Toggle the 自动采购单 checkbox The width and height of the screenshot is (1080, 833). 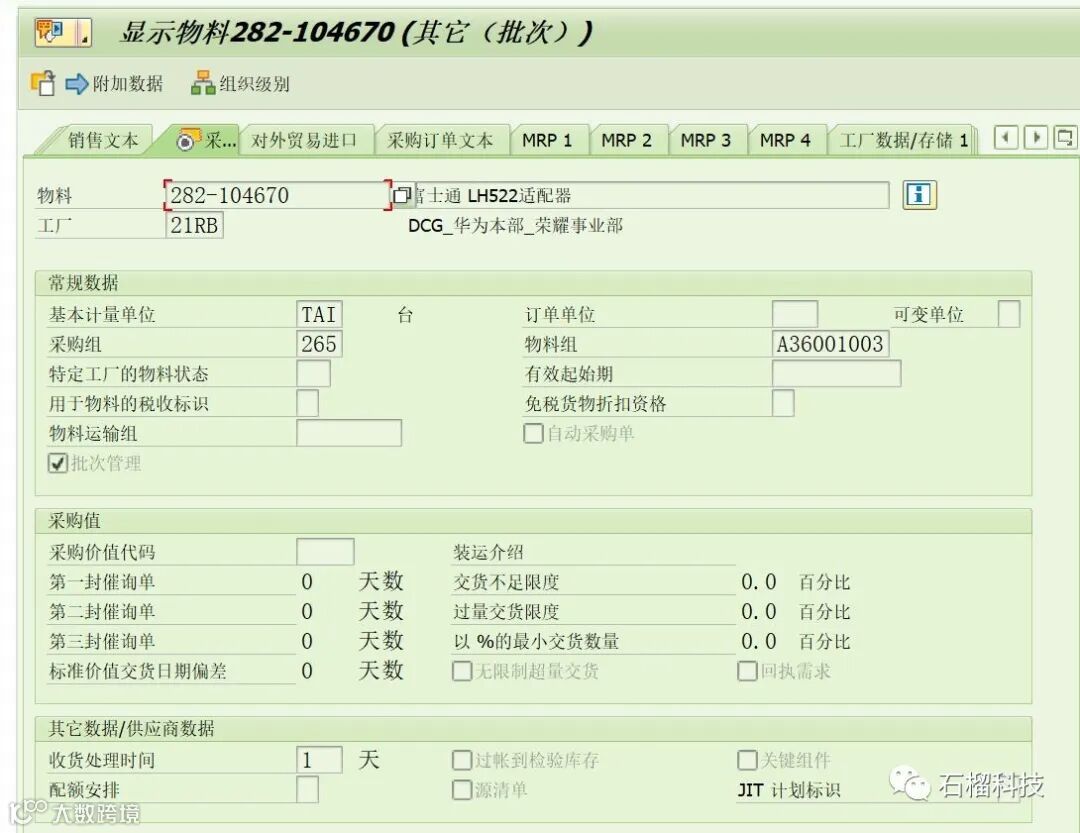(x=533, y=433)
